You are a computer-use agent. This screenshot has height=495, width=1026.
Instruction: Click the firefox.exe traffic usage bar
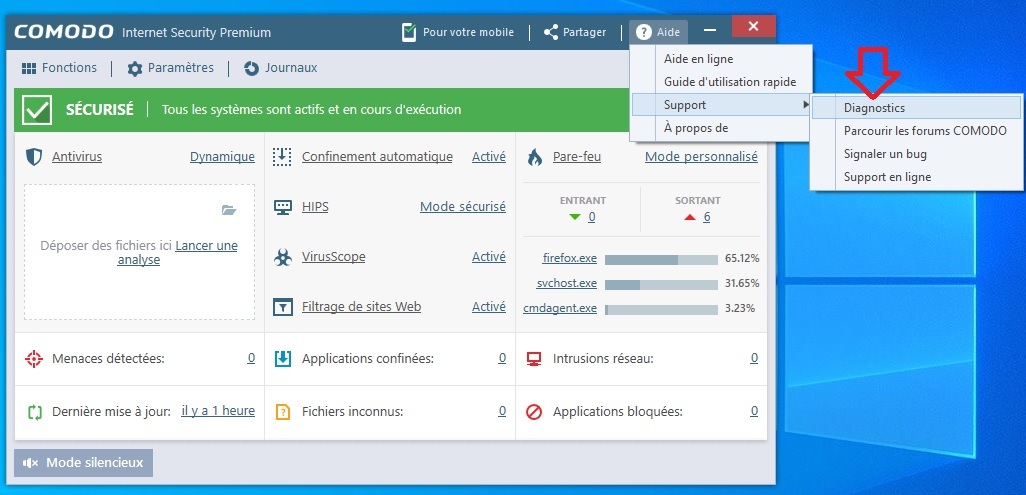tap(661, 259)
